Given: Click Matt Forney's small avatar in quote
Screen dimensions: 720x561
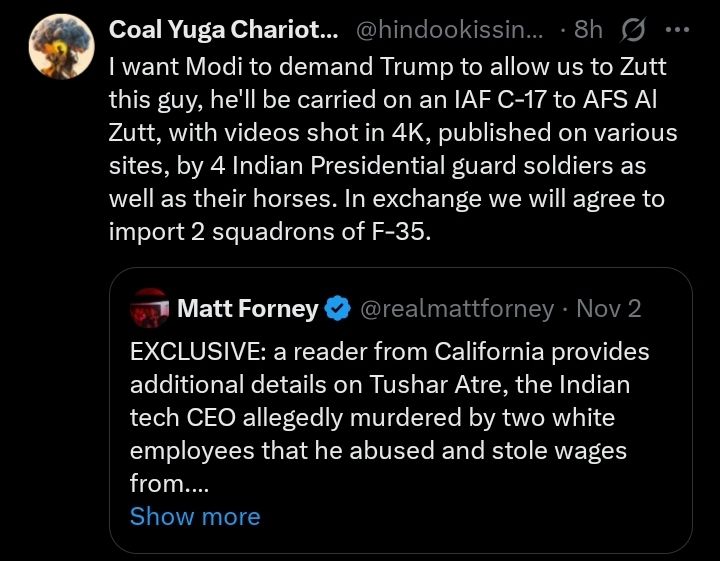Looking at the screenshot, I should click(x=149, y=308).
